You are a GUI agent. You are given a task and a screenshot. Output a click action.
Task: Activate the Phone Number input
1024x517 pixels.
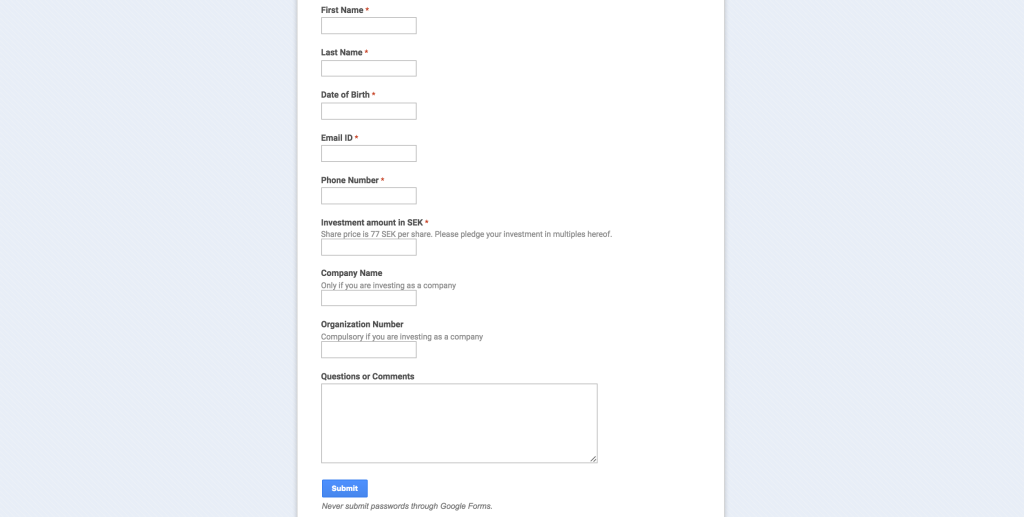click(368, 196)
